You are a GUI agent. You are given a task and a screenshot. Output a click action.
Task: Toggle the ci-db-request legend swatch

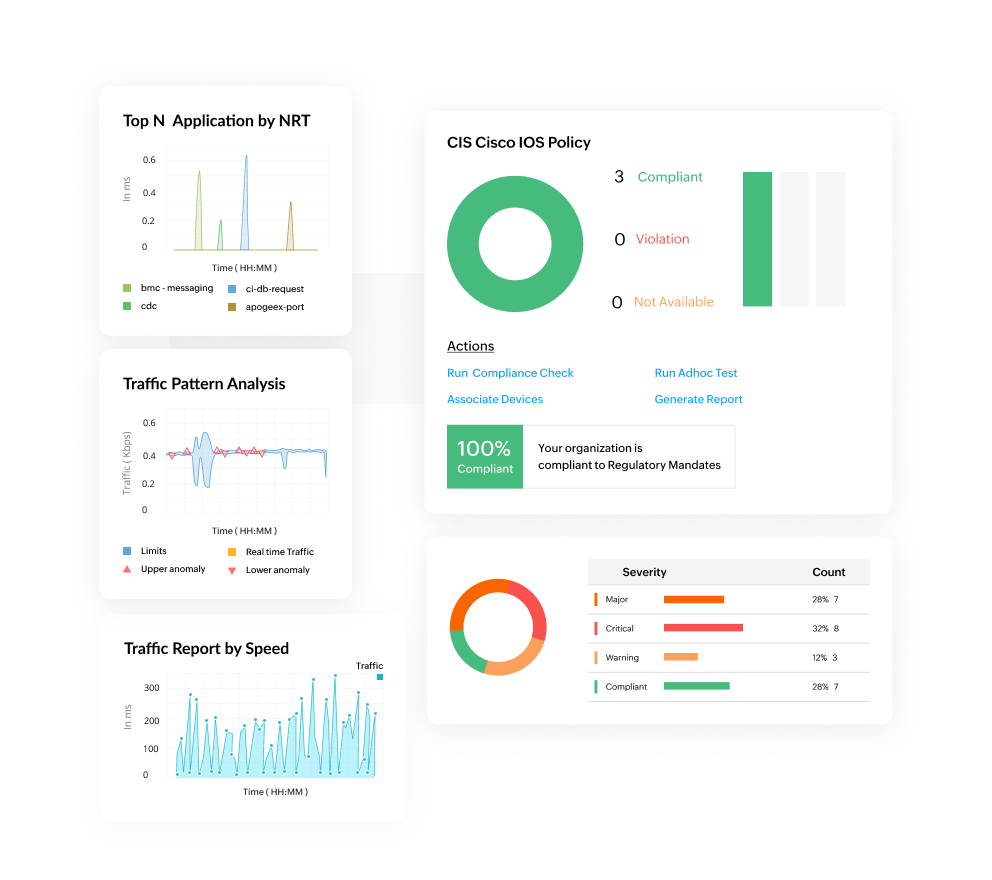(232, 289)
